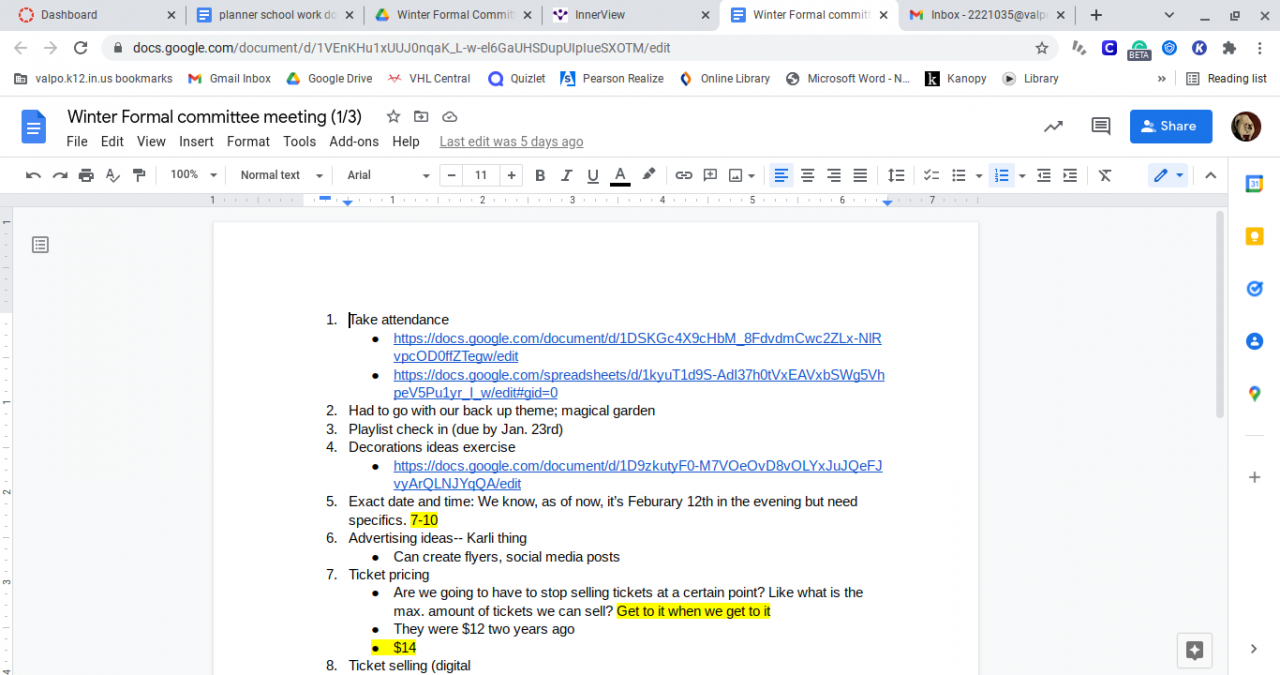
Task: Open the Kanopy bookmark
Action: tap(955, 78)
